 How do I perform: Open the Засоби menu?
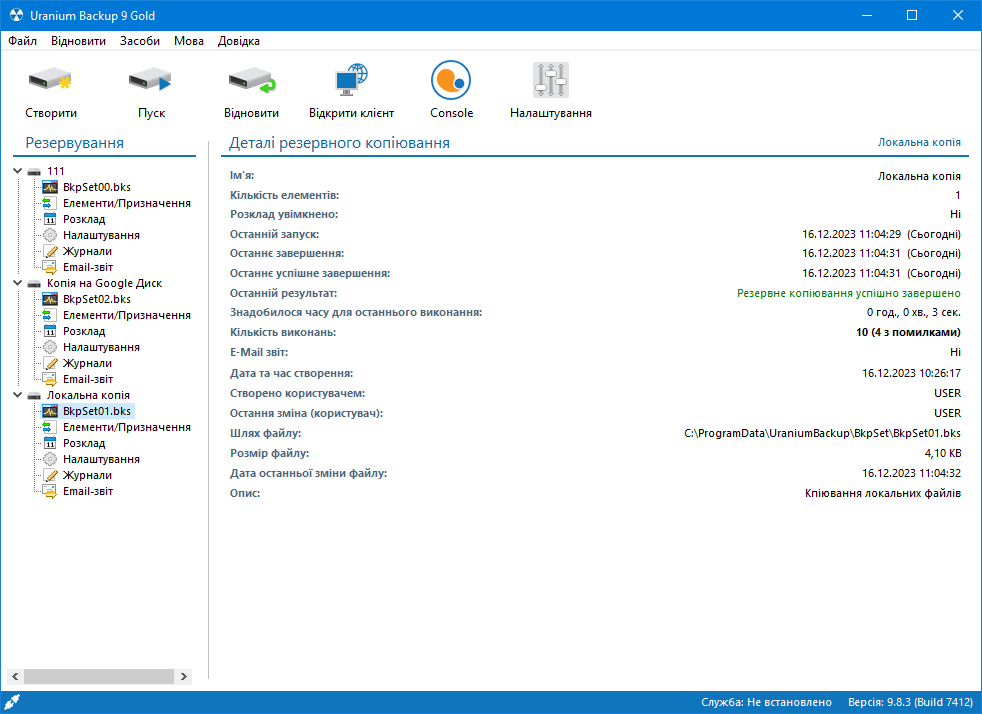(x=140, y=41)
